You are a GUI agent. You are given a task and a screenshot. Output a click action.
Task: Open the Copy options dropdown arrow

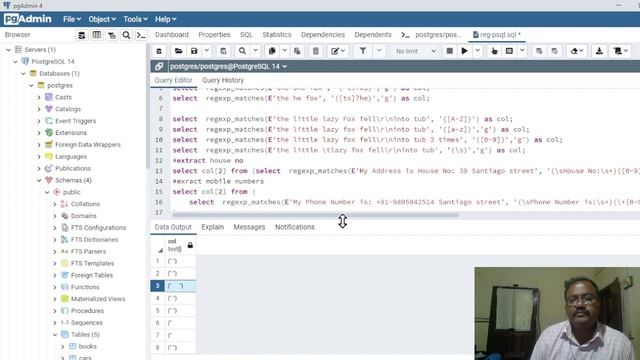click(x=284, y=51)
